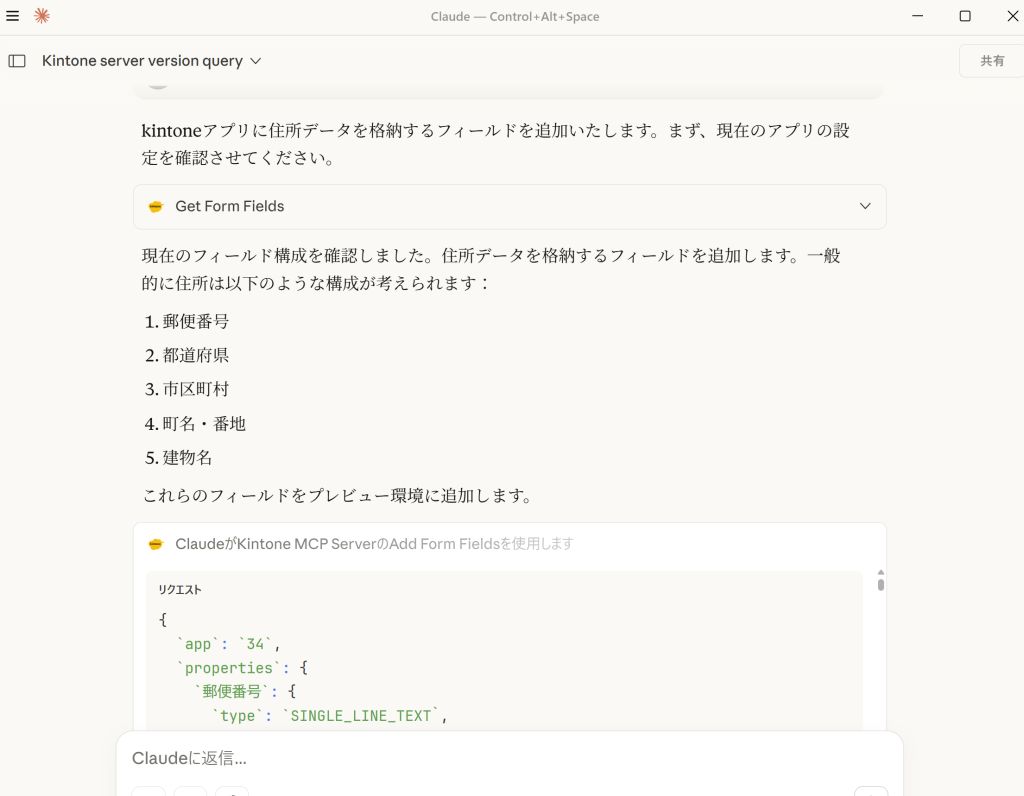Click the Get Form Fields label

(x=229, y=206)
